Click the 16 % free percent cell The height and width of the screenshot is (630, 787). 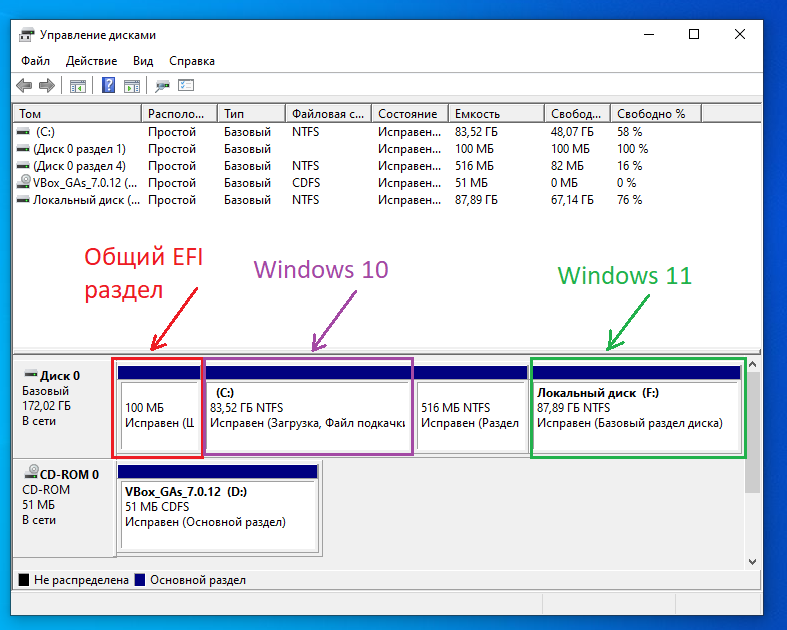[x=629, y=166]
